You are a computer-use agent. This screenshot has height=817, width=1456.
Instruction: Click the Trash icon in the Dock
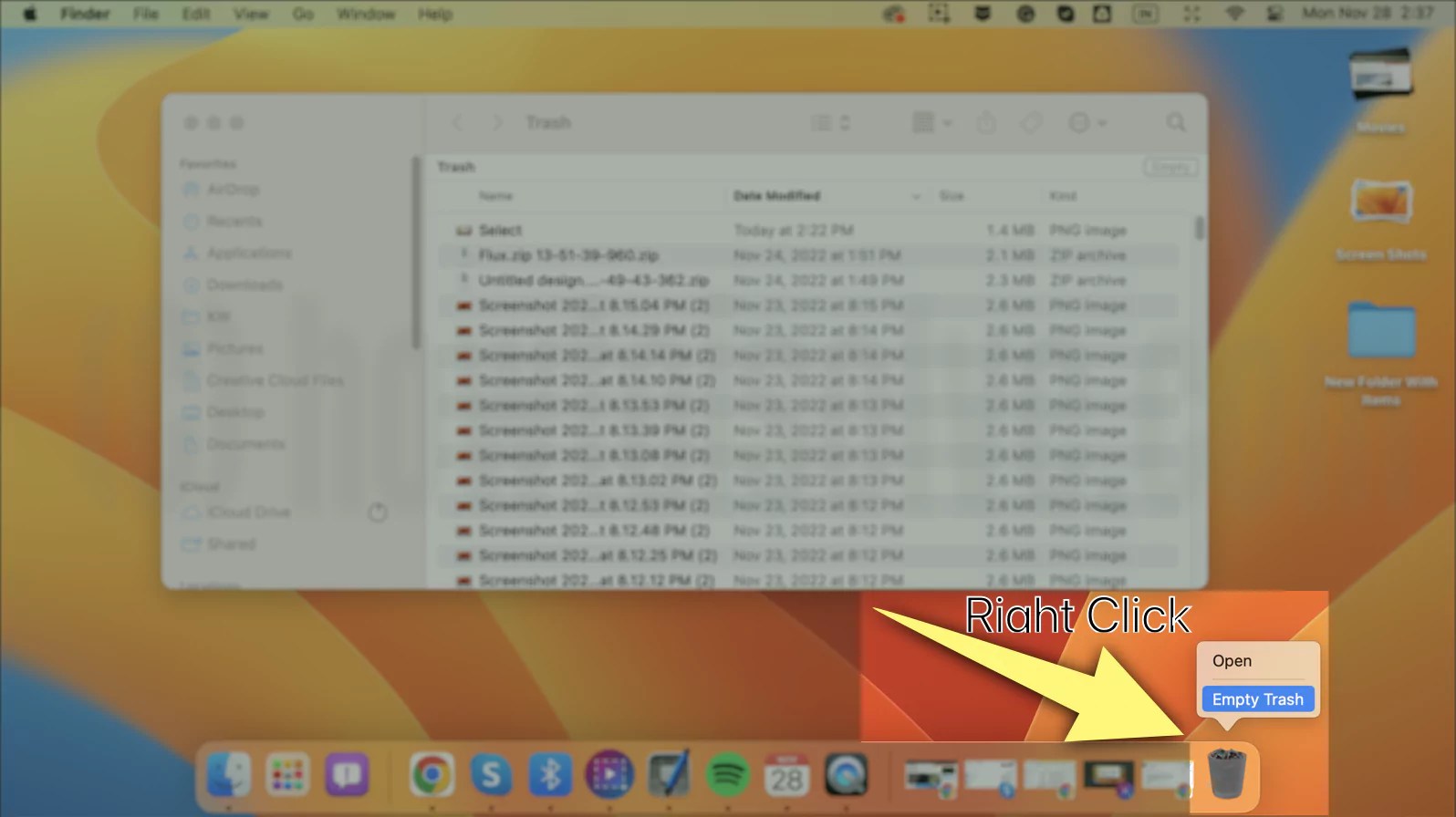click(1226, 773)
